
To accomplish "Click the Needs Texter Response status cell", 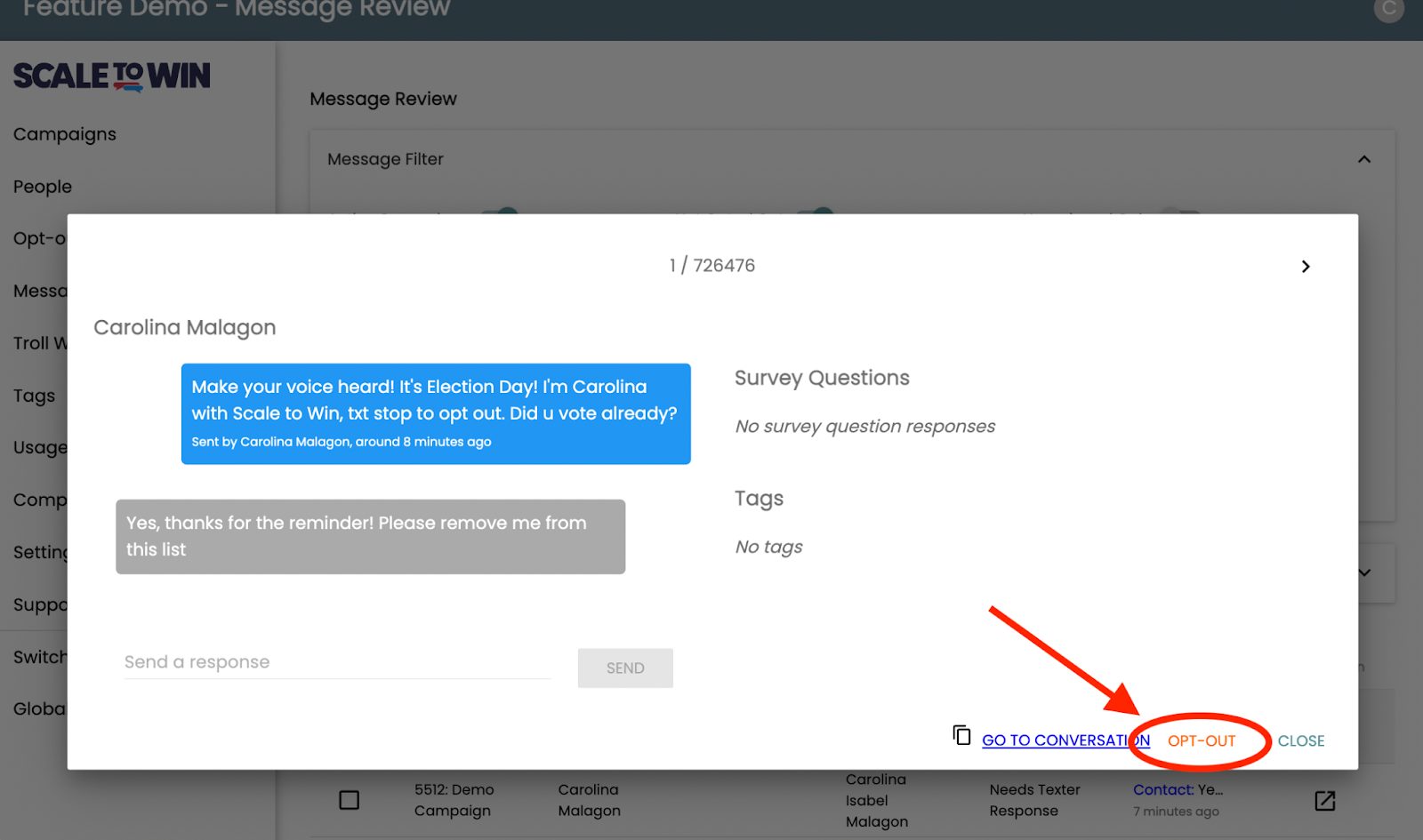I will [x=1034, y=800].
